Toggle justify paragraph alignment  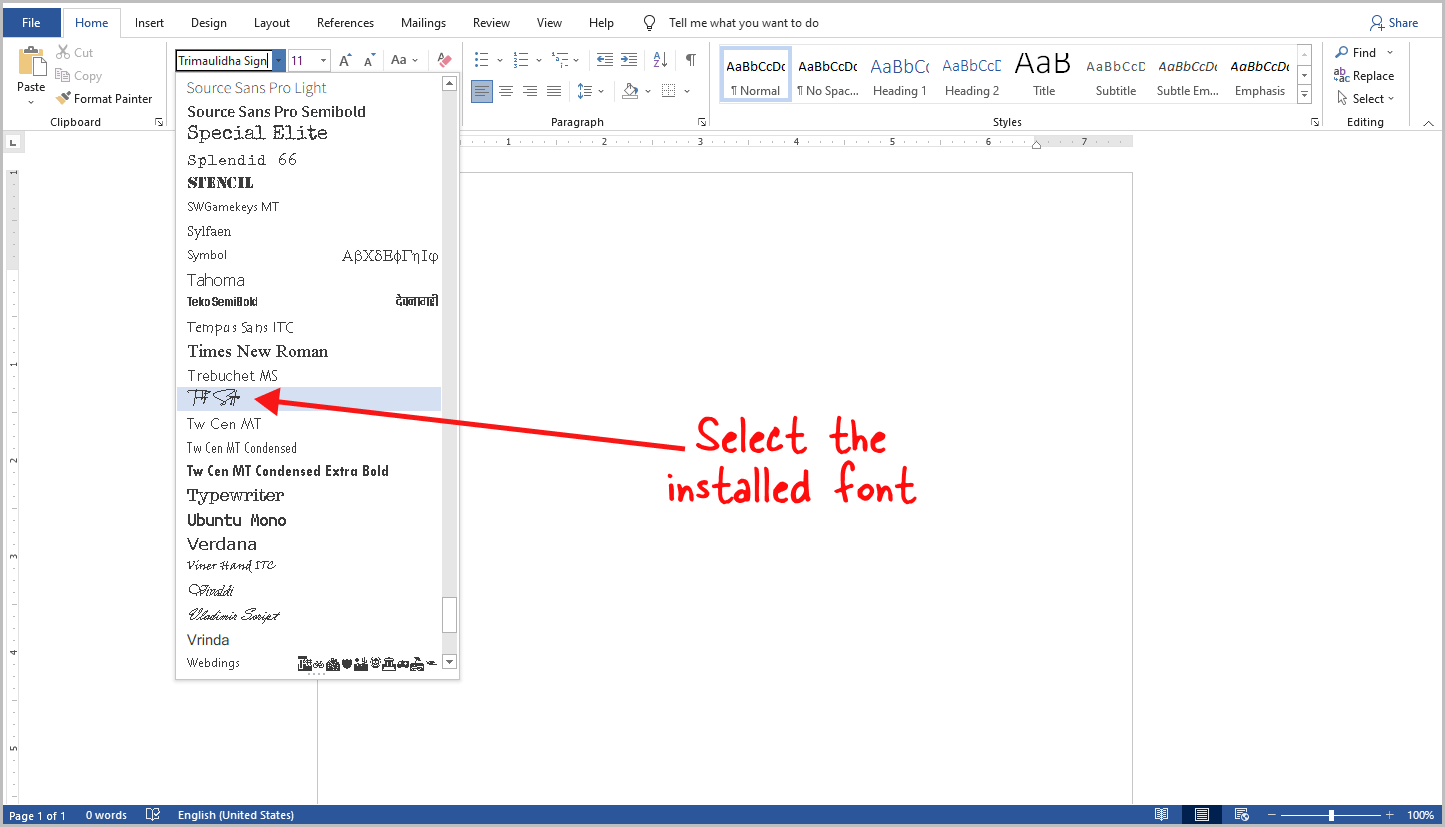tap(553, 91)
